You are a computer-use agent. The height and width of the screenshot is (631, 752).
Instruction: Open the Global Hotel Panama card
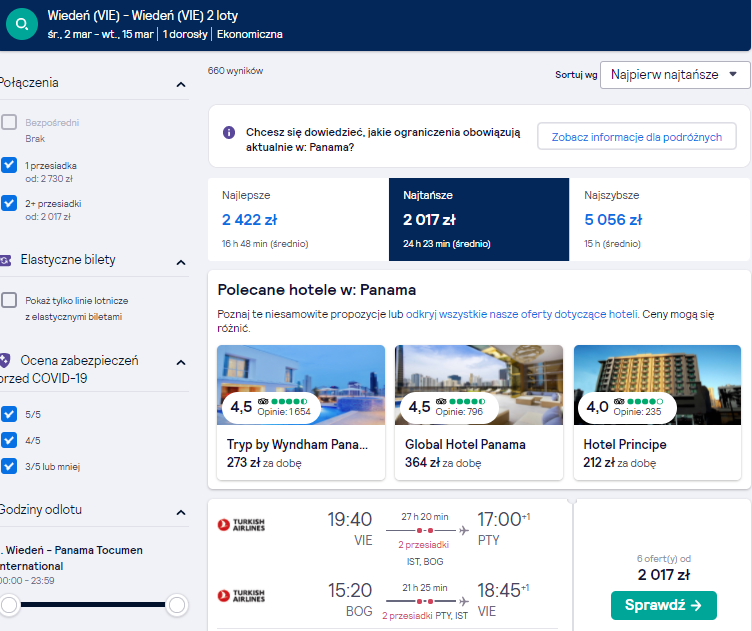[x=479, y=412]
